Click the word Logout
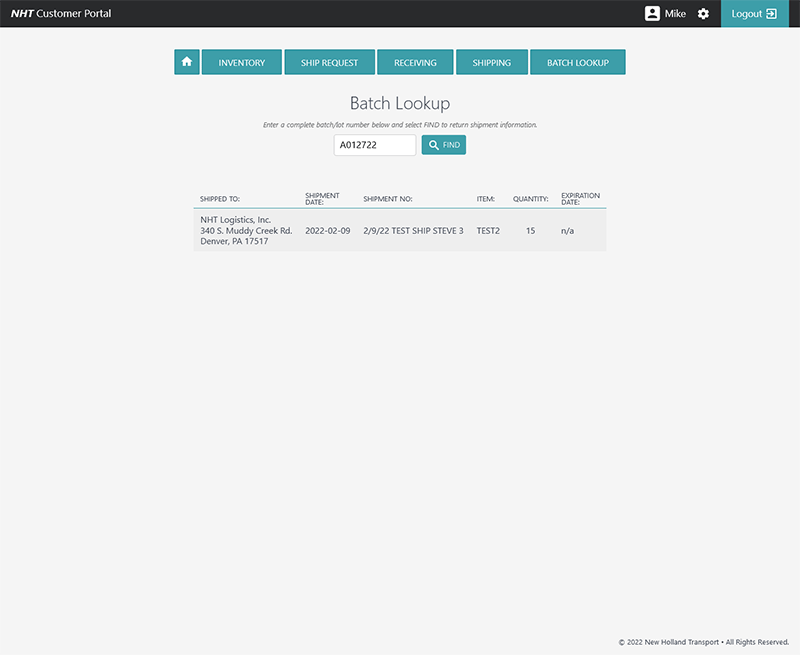 point(746,14)
